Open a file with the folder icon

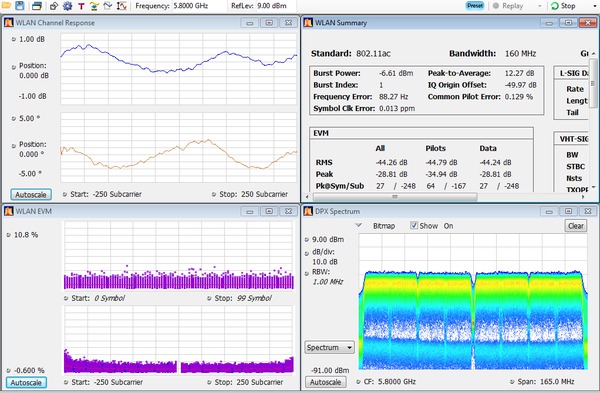point(6,5)
